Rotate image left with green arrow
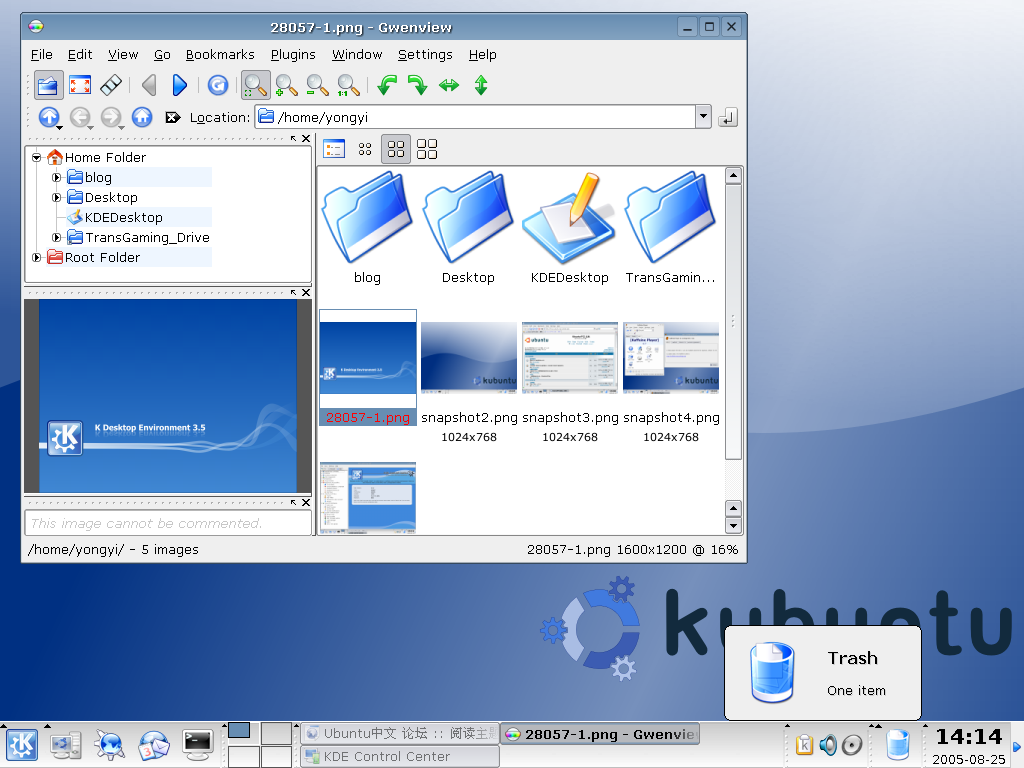Screen dimensions: 1024x768 click(387, 85)
